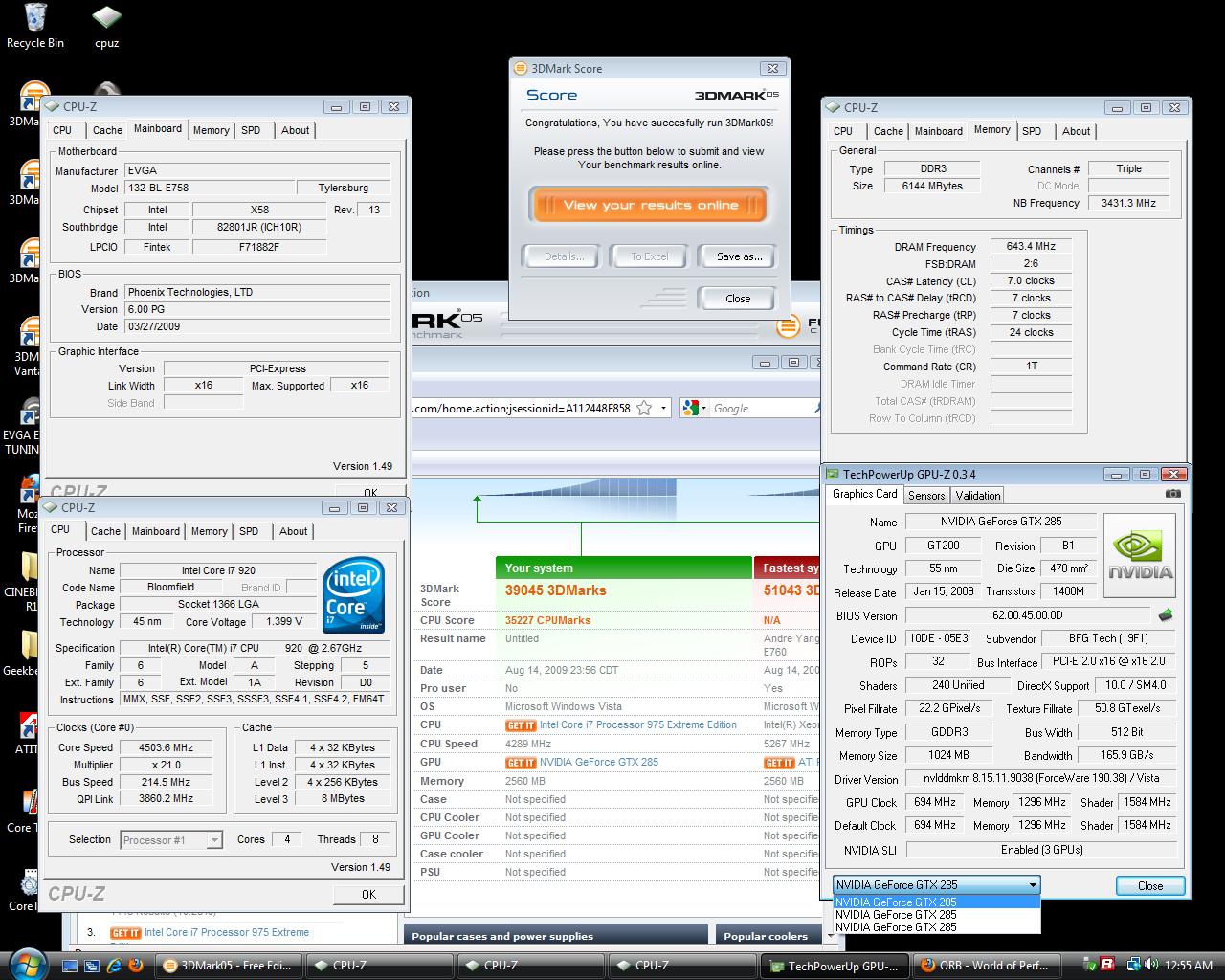Take GPU-Z screenshot with camera icon

[1172, 494]
